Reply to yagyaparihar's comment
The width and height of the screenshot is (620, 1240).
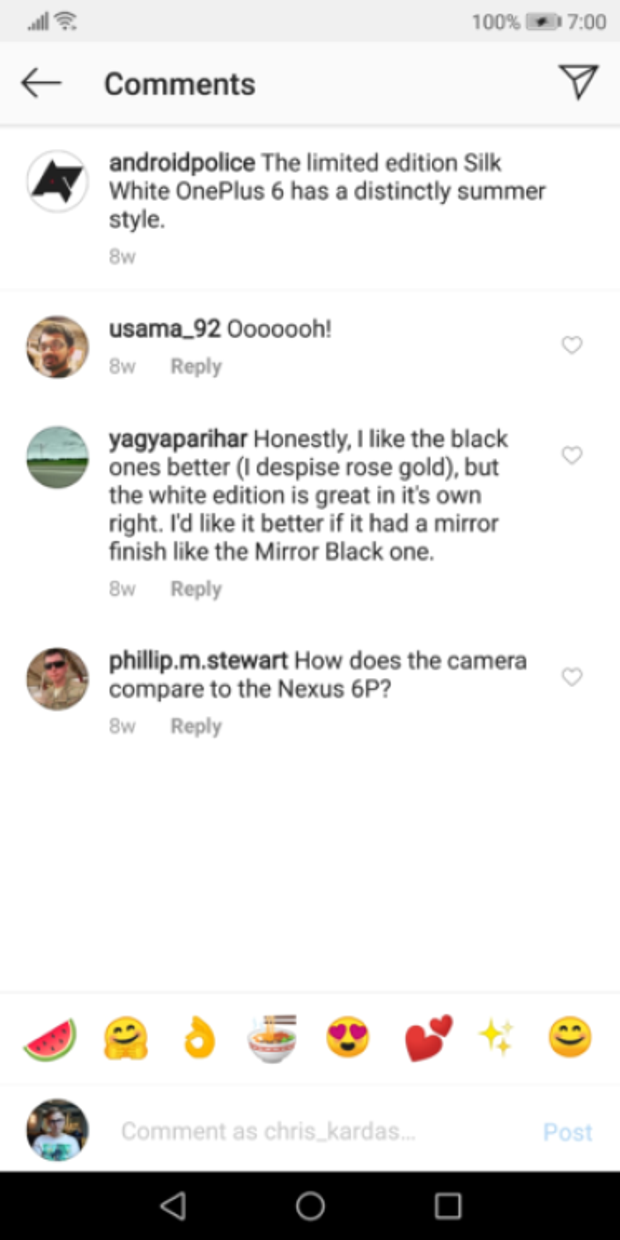(196, 589)
